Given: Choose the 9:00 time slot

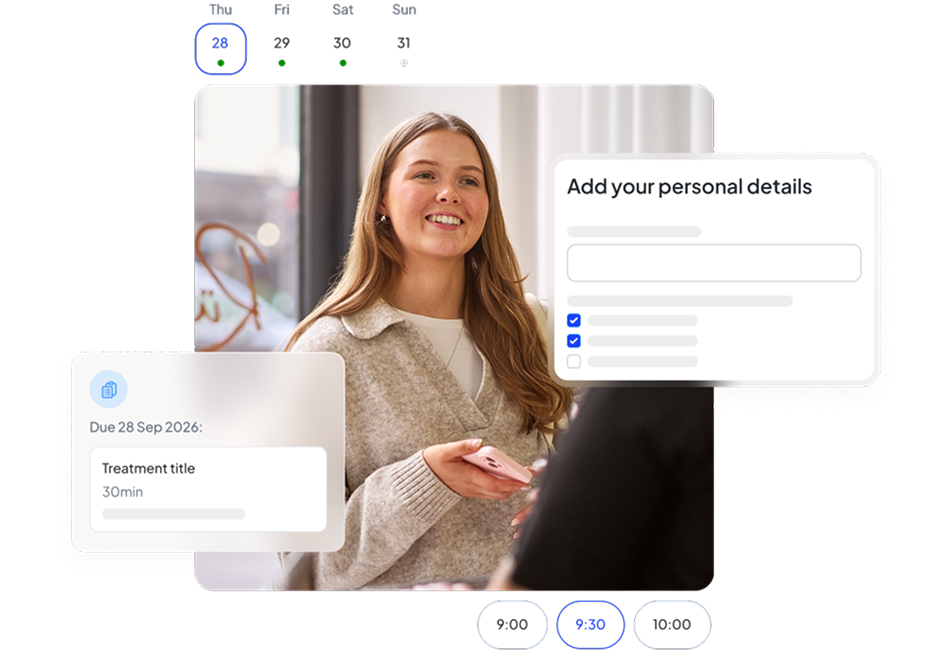Looking at the screenshot, I should [x=512, y=625].
